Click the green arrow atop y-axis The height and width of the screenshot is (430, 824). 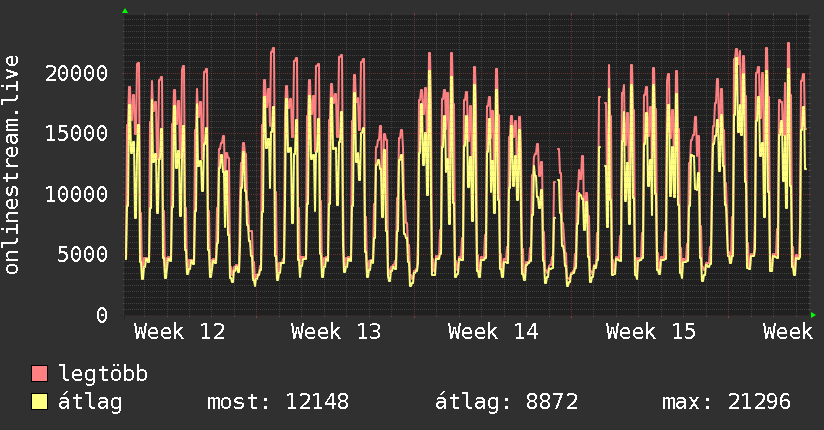coord(125,11)
